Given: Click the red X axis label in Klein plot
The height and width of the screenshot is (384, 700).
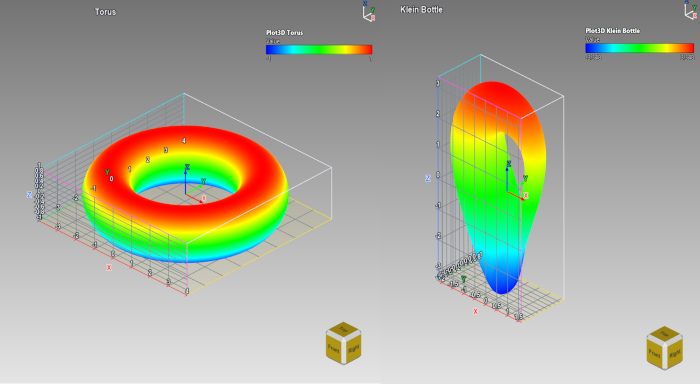Looking at the screenshot, I should 475,311.
